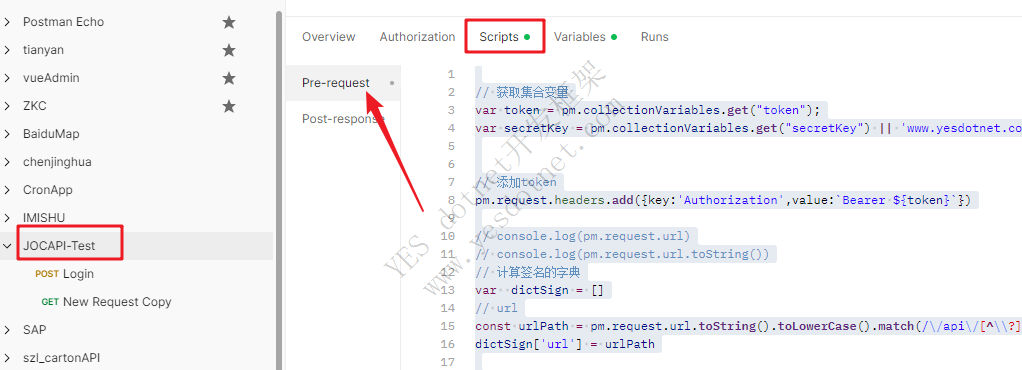
Task: Switch to the Overview tab
Action: tap(328, 37)
